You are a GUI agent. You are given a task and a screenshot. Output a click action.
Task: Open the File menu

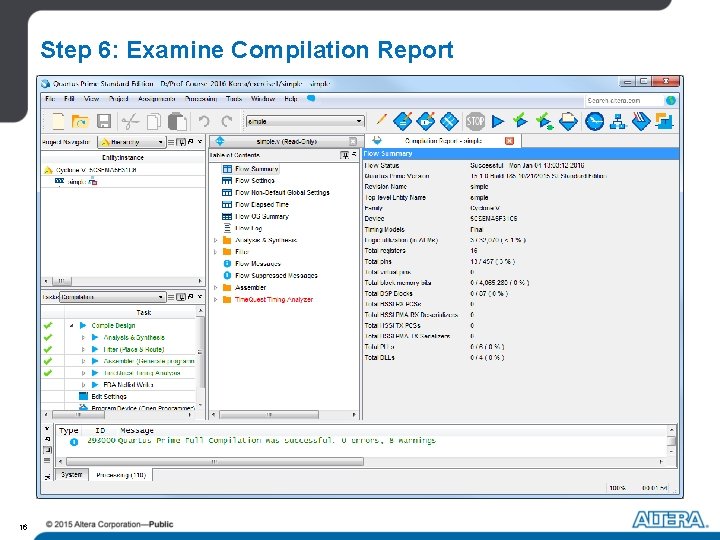(x=51, y=99)
